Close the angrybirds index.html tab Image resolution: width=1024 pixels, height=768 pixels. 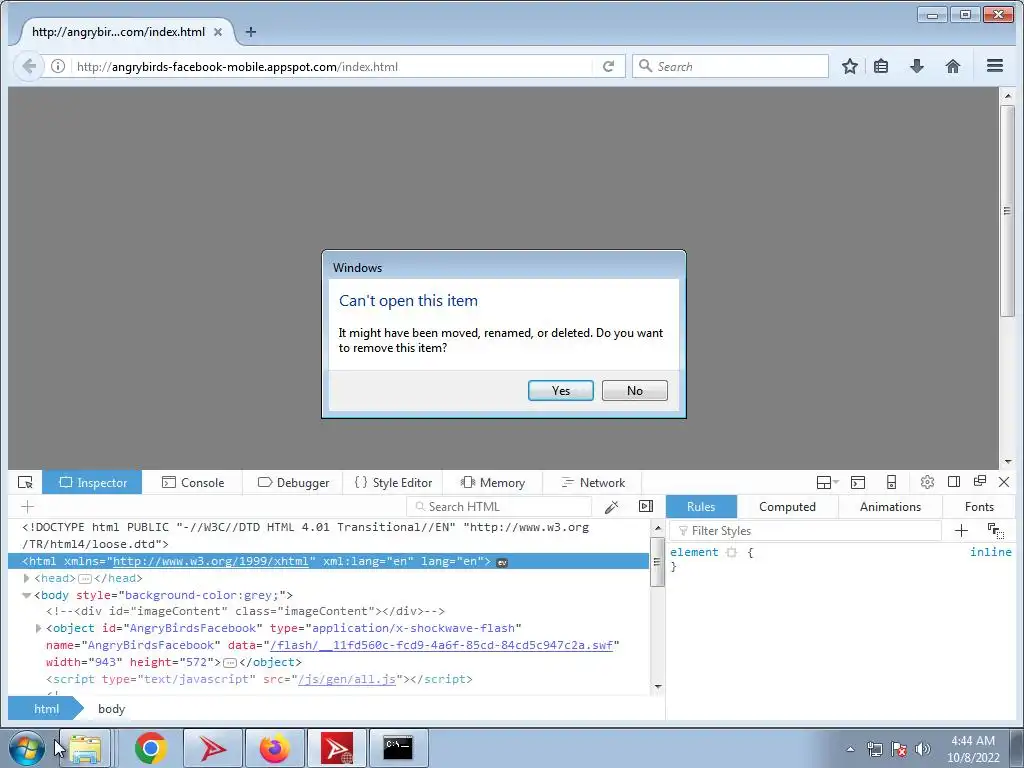[x=218, y=32]
